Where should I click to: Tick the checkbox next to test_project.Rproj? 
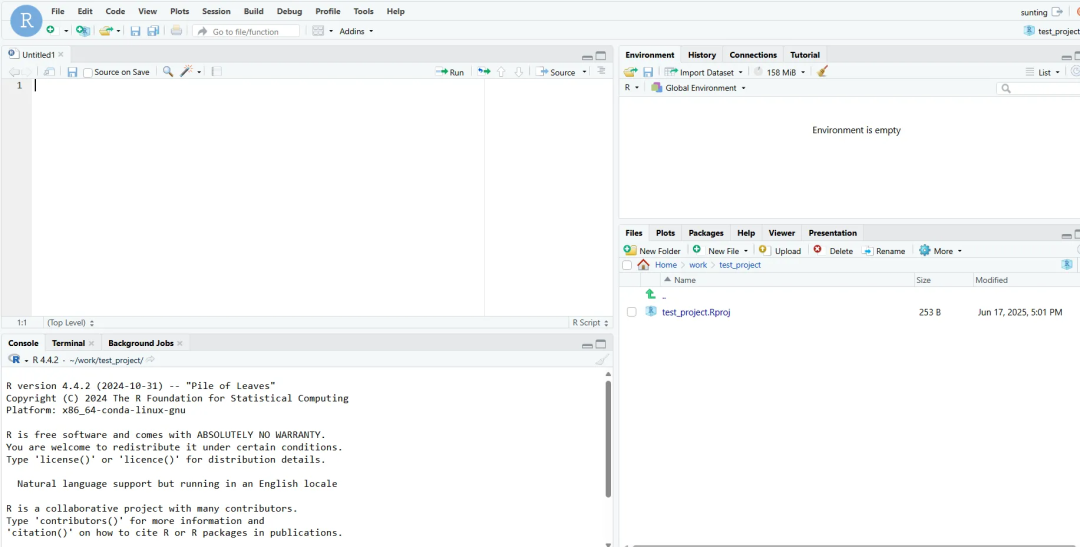pyautogui.click(x=632, y=312)
